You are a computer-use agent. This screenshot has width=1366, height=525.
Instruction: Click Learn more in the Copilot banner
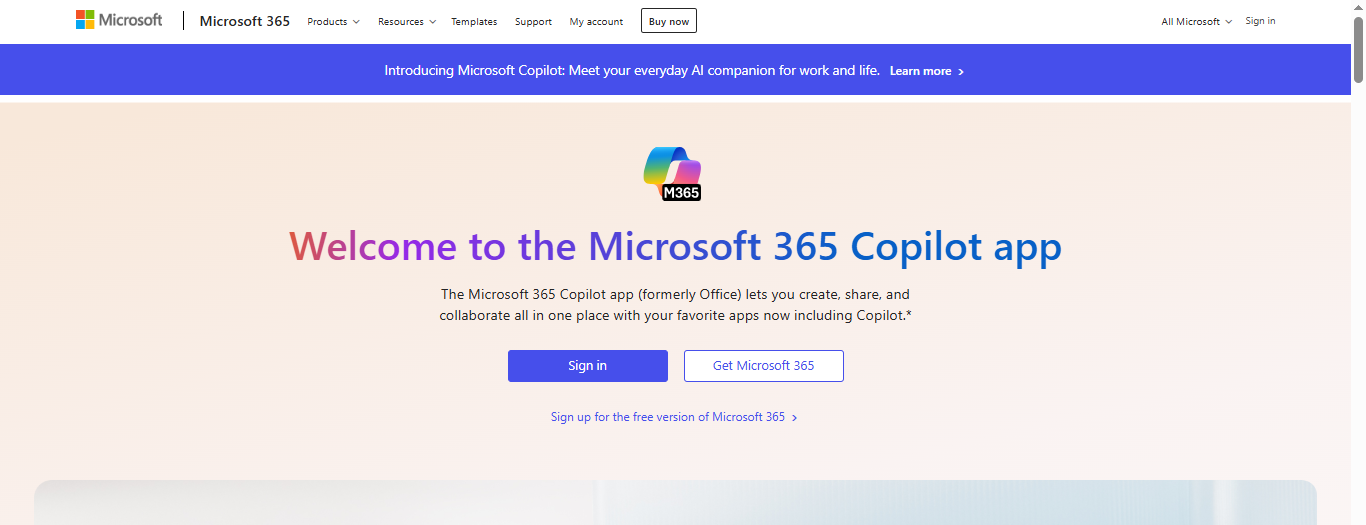927,71
